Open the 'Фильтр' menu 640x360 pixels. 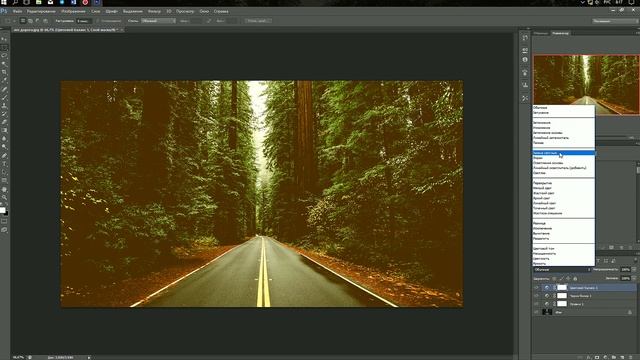[154, 11]
